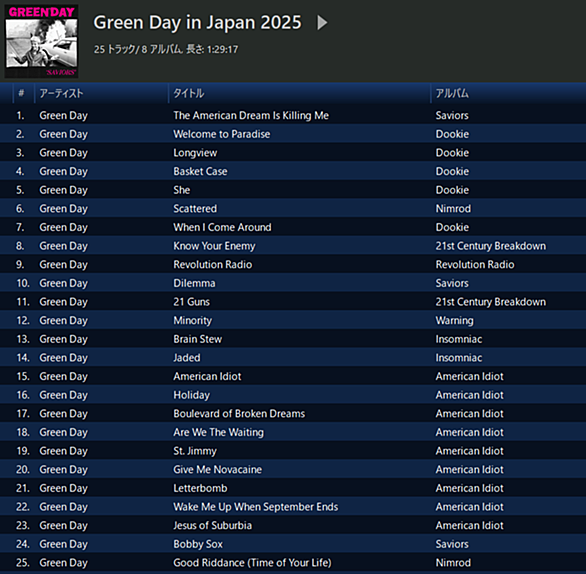Sort by the # column header

pyautogui.click(x=21, y=93)
